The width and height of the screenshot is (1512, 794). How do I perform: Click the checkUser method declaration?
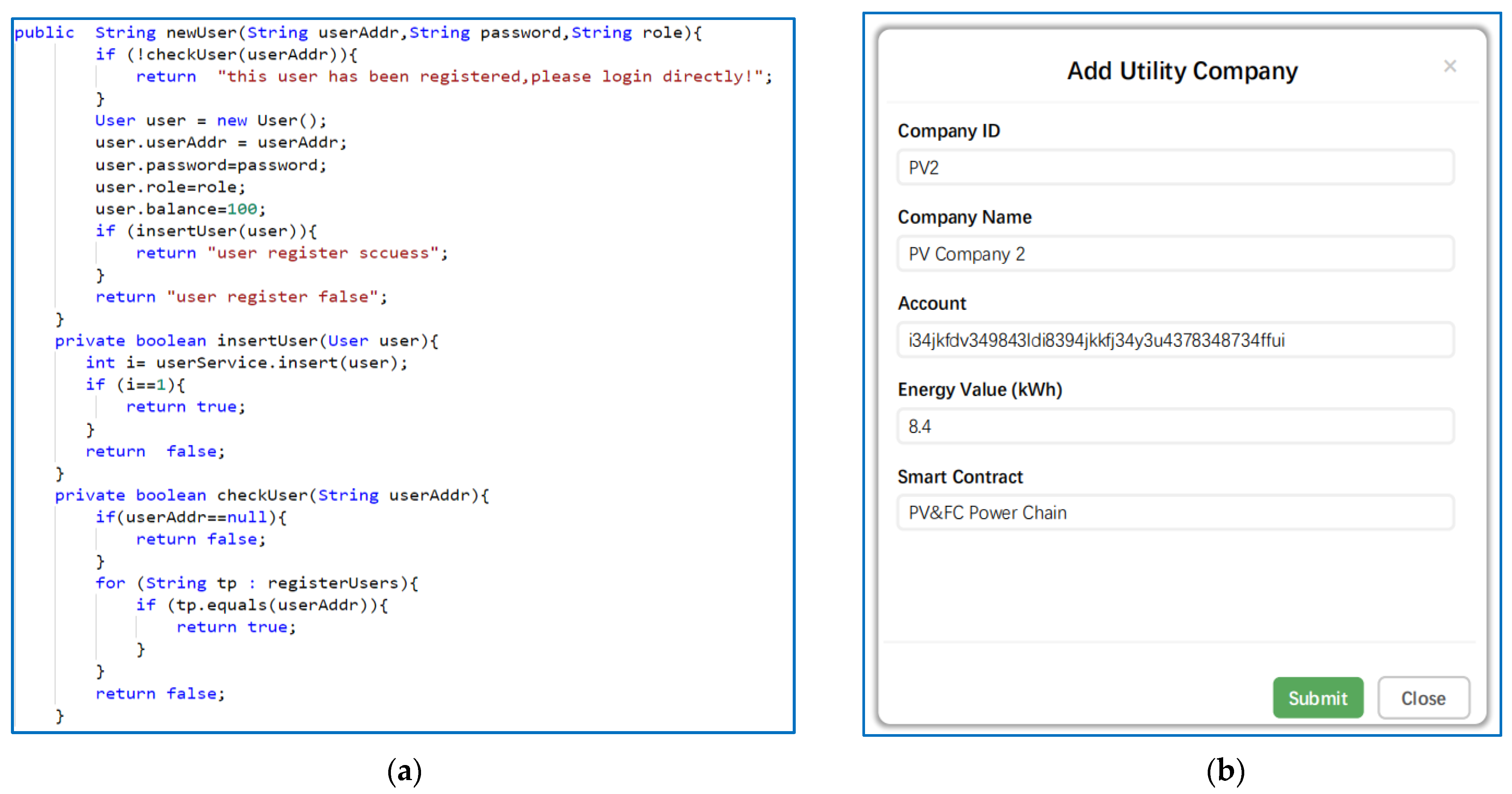(x=272, y=495)
